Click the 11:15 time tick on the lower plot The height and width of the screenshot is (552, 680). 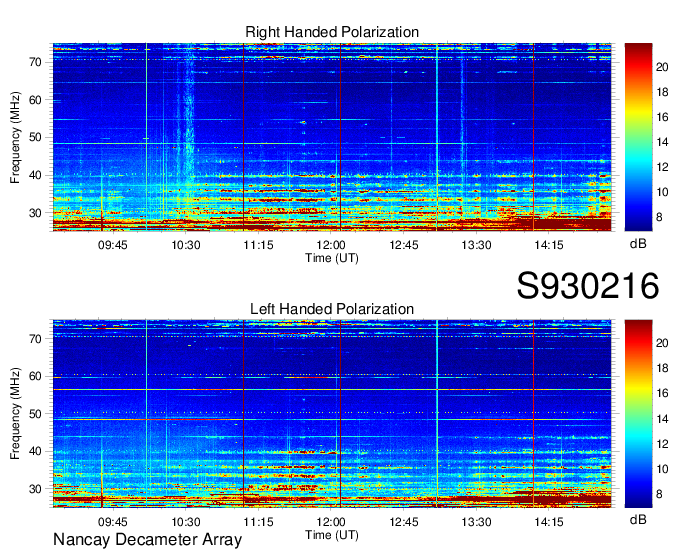tap(258, 522)
